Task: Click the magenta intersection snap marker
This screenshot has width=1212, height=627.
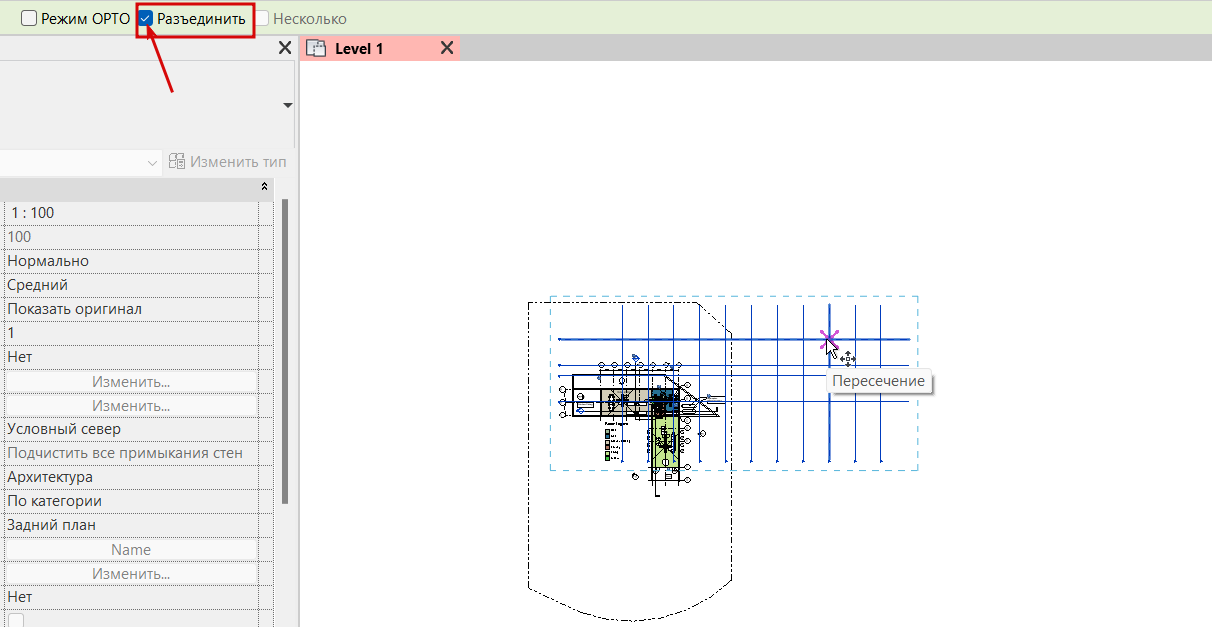Action: click(829, 340)
